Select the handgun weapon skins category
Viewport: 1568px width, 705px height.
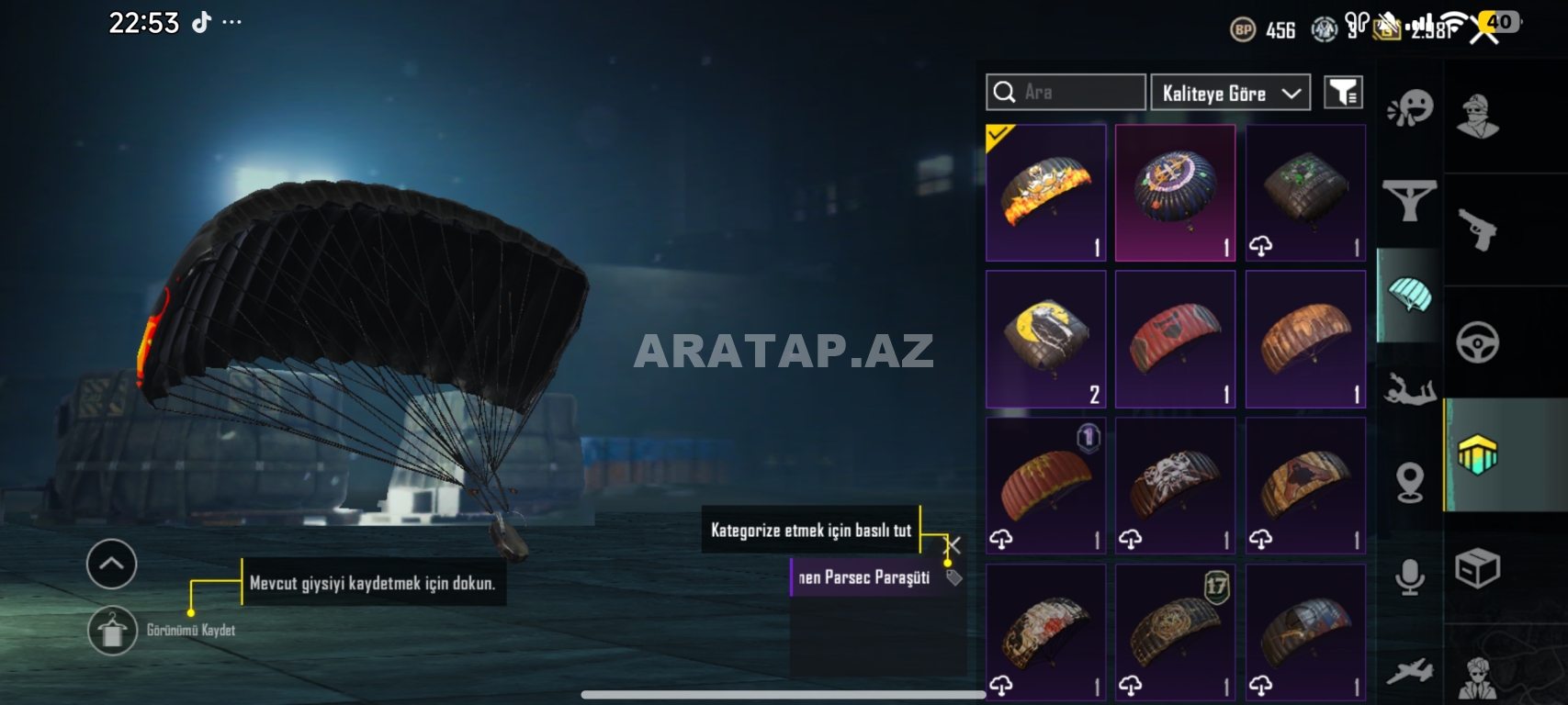click(1478, 229)
